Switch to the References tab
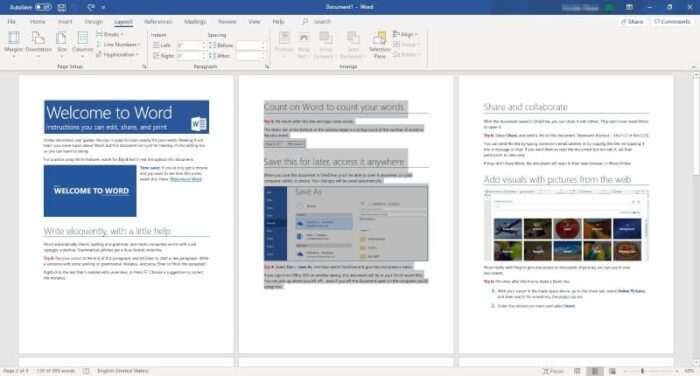Viewport: 700px width, 376px height. coord(158,21)
